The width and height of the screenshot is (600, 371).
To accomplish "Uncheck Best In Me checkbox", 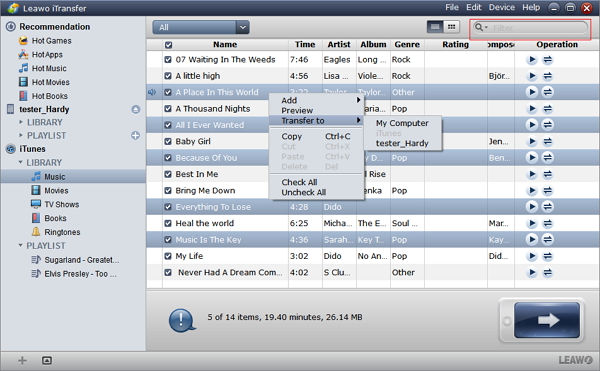I will [x=168, y=174].
